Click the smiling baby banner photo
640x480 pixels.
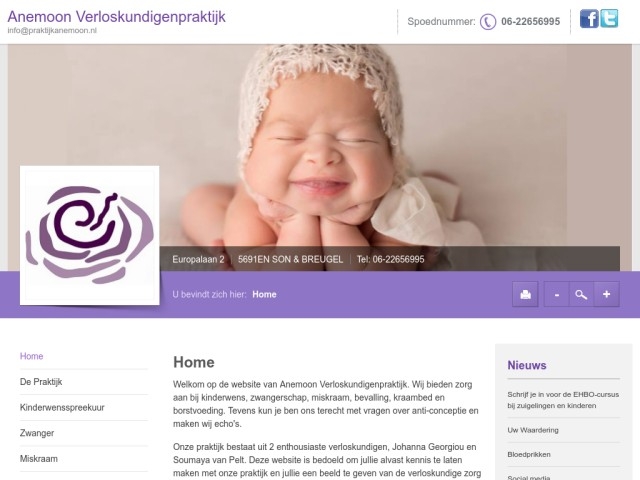click(320, 145)
